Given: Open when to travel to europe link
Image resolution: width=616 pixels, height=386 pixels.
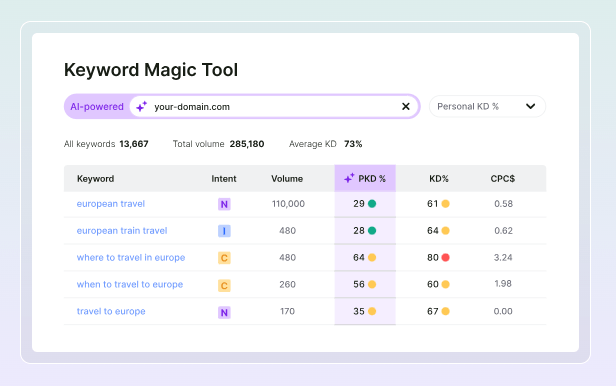Looking at the screenshot, I should (x=130, y=284).
